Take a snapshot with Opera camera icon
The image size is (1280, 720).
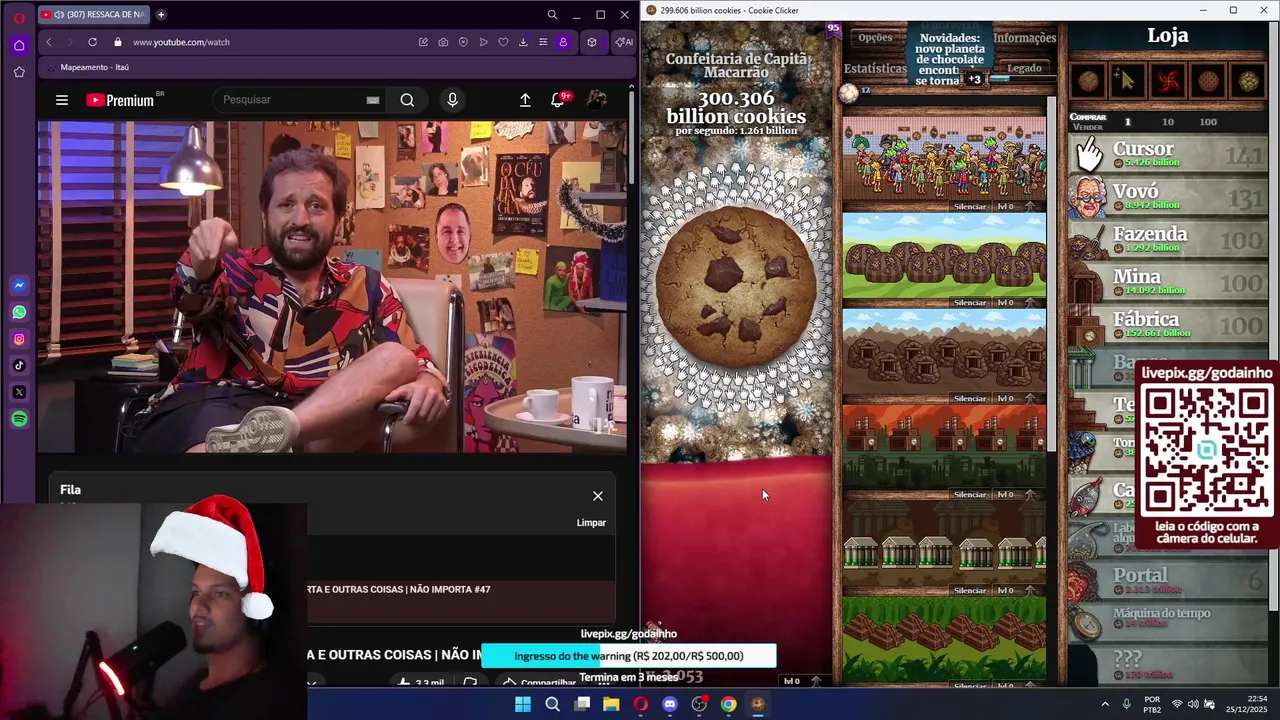[443, 42]
